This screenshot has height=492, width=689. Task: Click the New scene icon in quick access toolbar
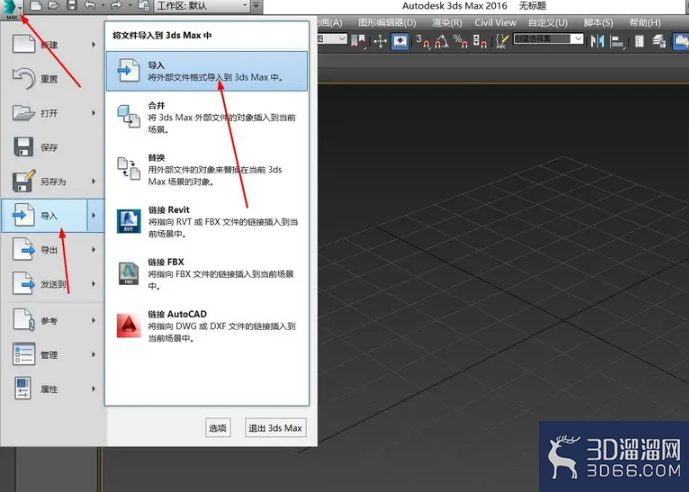pyautogui.click(x=36, y=6)
